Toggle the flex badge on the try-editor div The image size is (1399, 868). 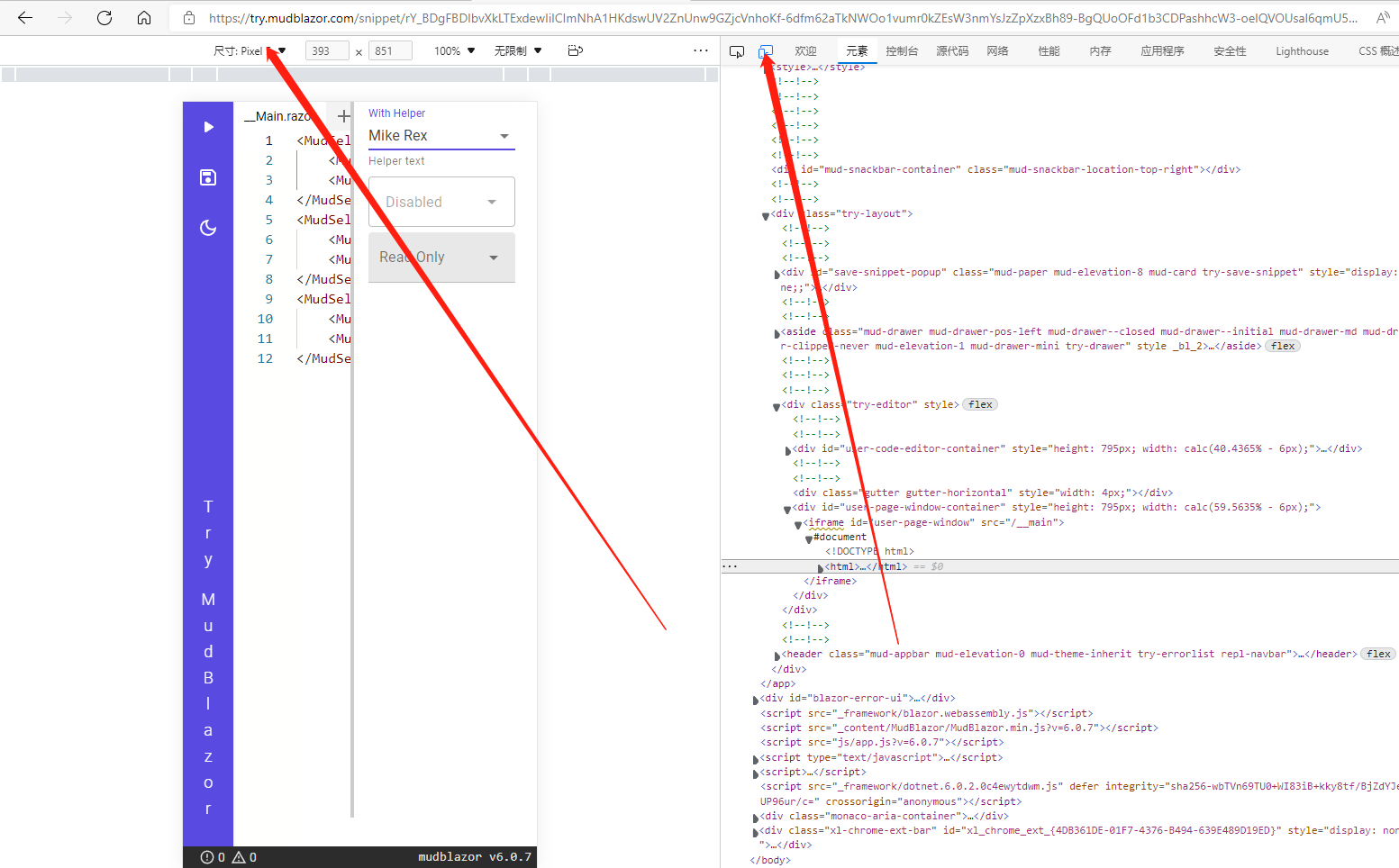click(x=980, y=405)
